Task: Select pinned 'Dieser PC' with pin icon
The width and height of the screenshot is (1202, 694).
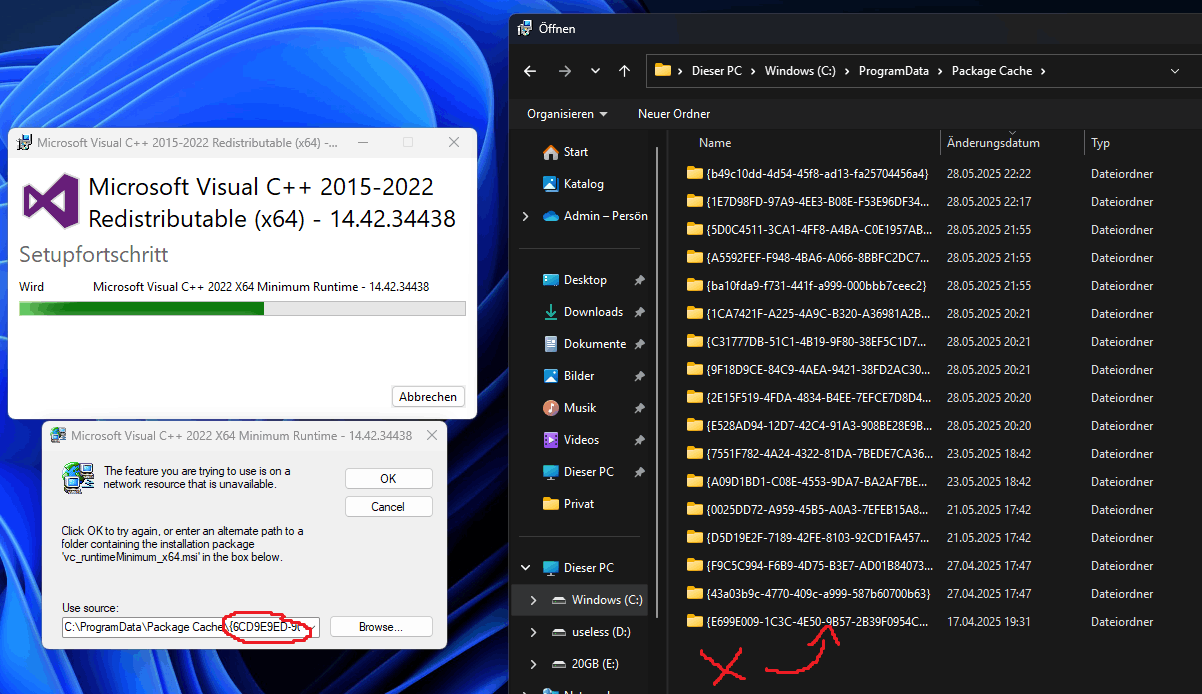Action: (x=589, y=472)
